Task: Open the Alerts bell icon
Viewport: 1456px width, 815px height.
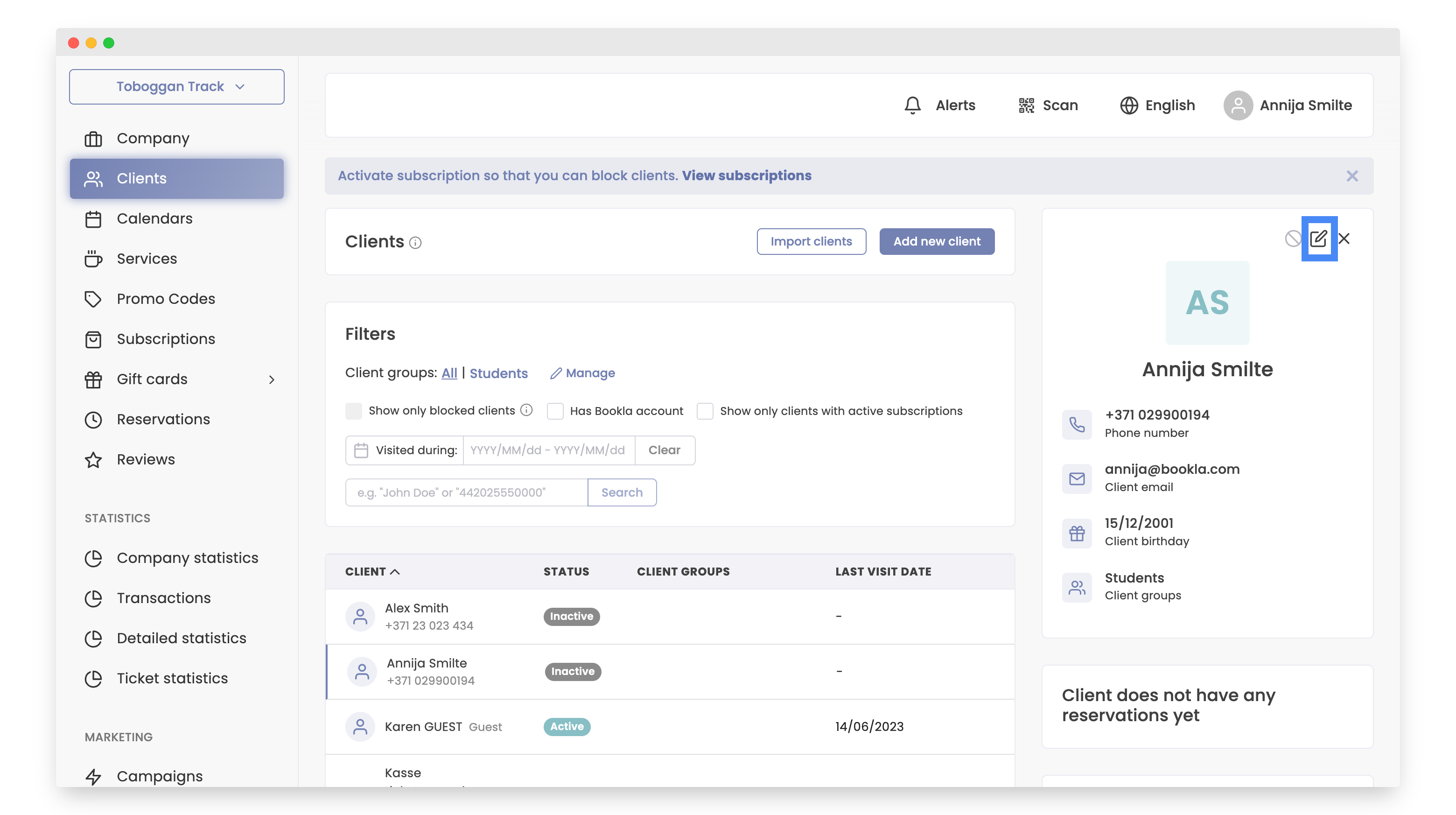Action: (x=912, y=105)
